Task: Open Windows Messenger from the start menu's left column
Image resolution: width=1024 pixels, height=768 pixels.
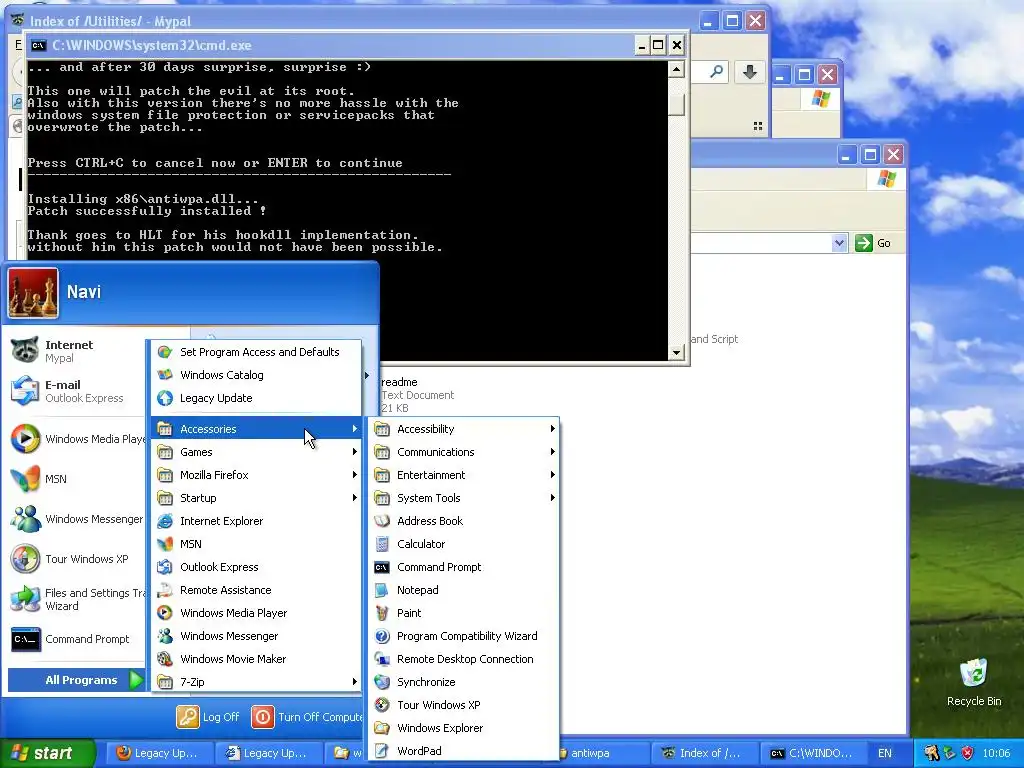Action: [x=76, y=519]
